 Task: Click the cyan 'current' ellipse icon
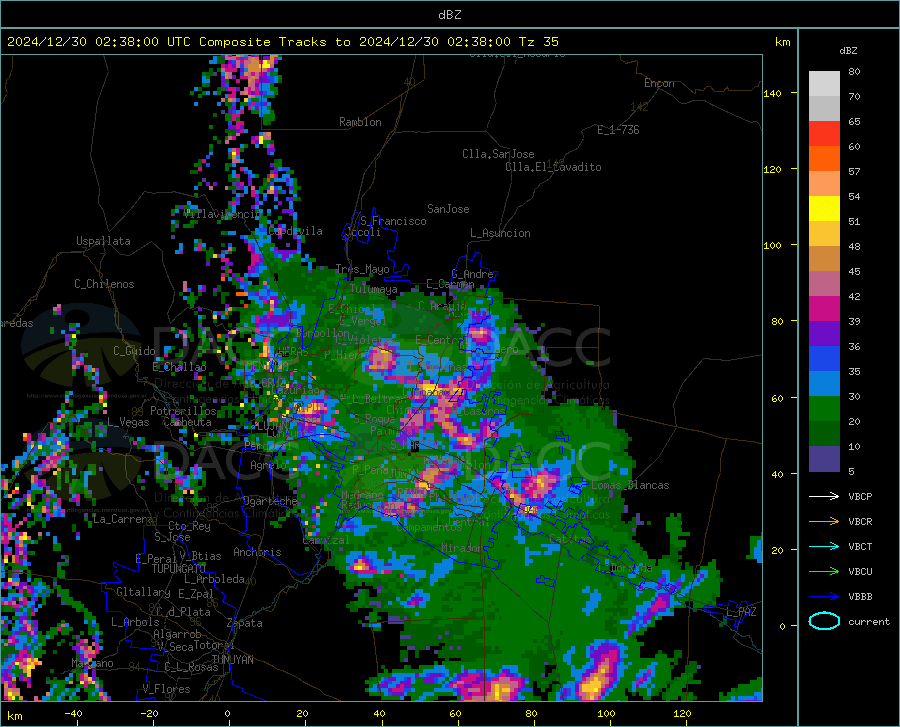(x=824, y=621)
